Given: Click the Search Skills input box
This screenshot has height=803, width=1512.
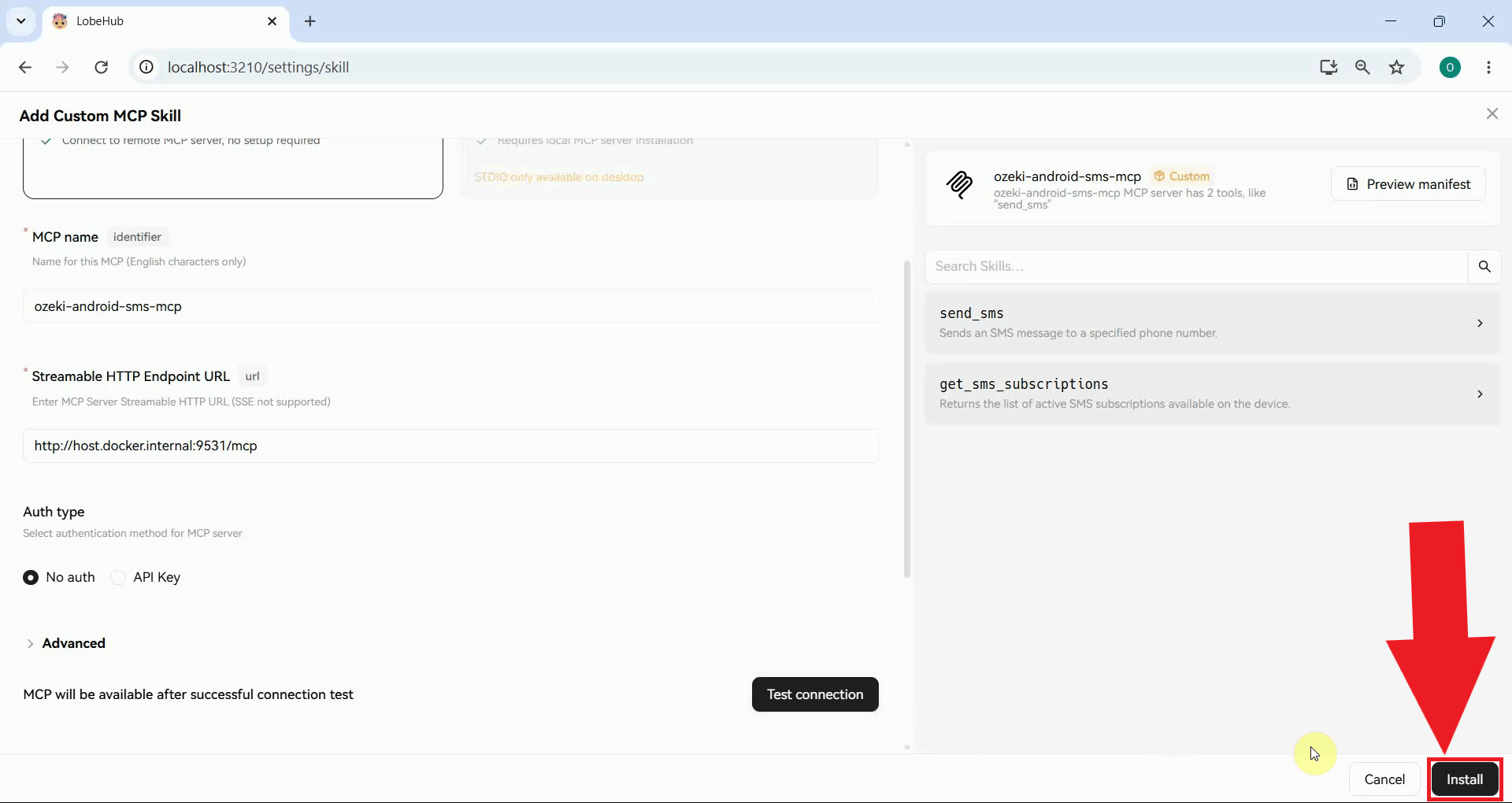Looking at the screenshot, I should (1196, 267).
